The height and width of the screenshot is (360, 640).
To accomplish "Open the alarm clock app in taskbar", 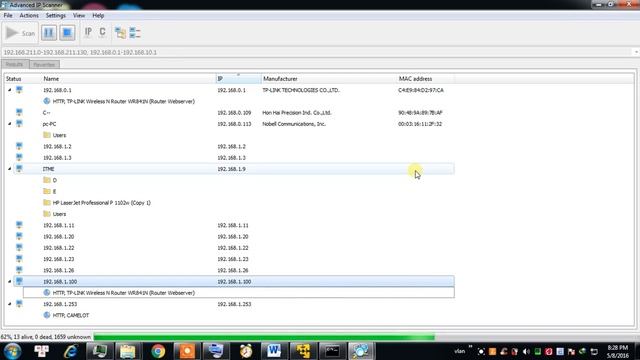I will pyautogui.click(x=246, y=351).
